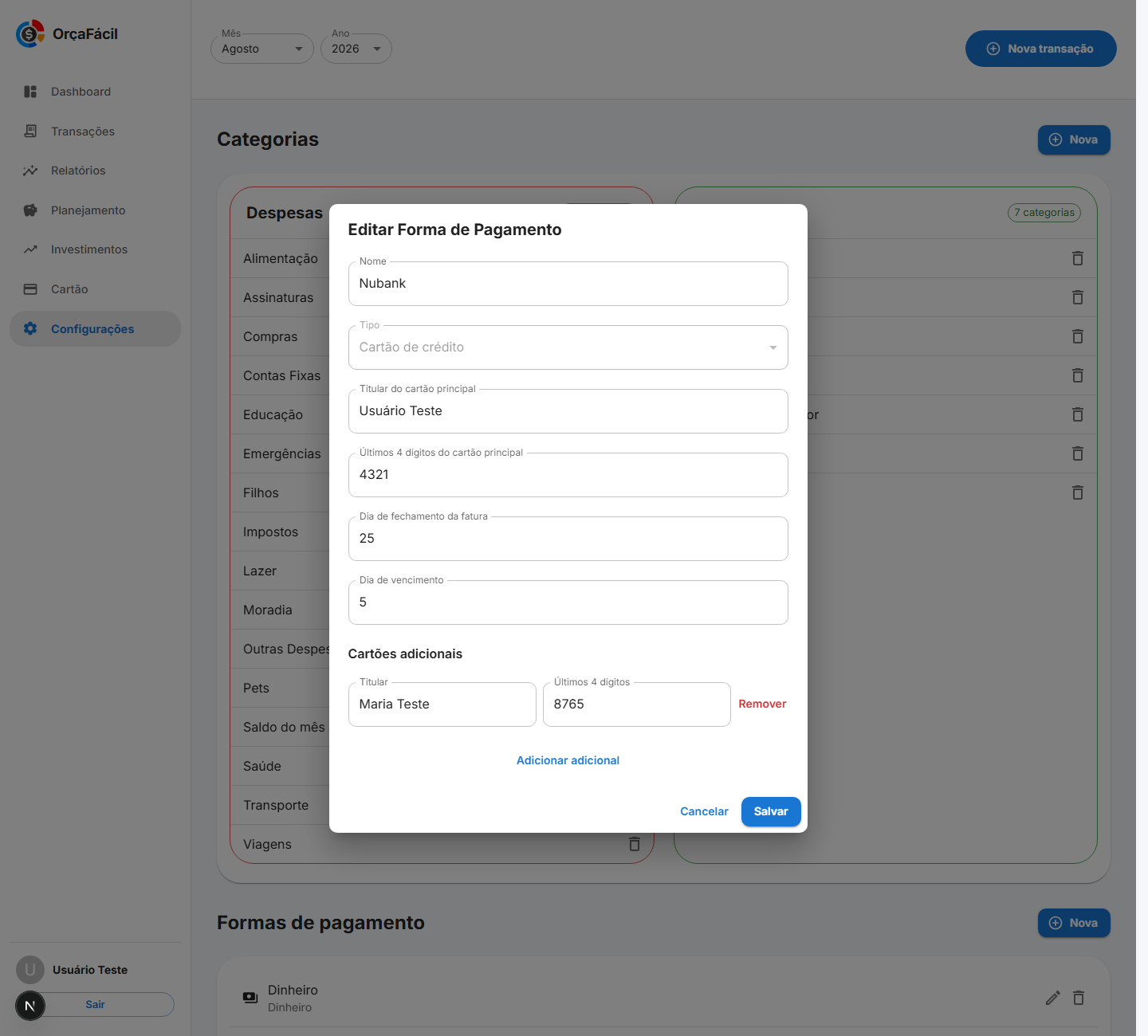Click Salvar to save payment method
1148x1036 pixels.
pyautogui.click(x=771, y=811)
